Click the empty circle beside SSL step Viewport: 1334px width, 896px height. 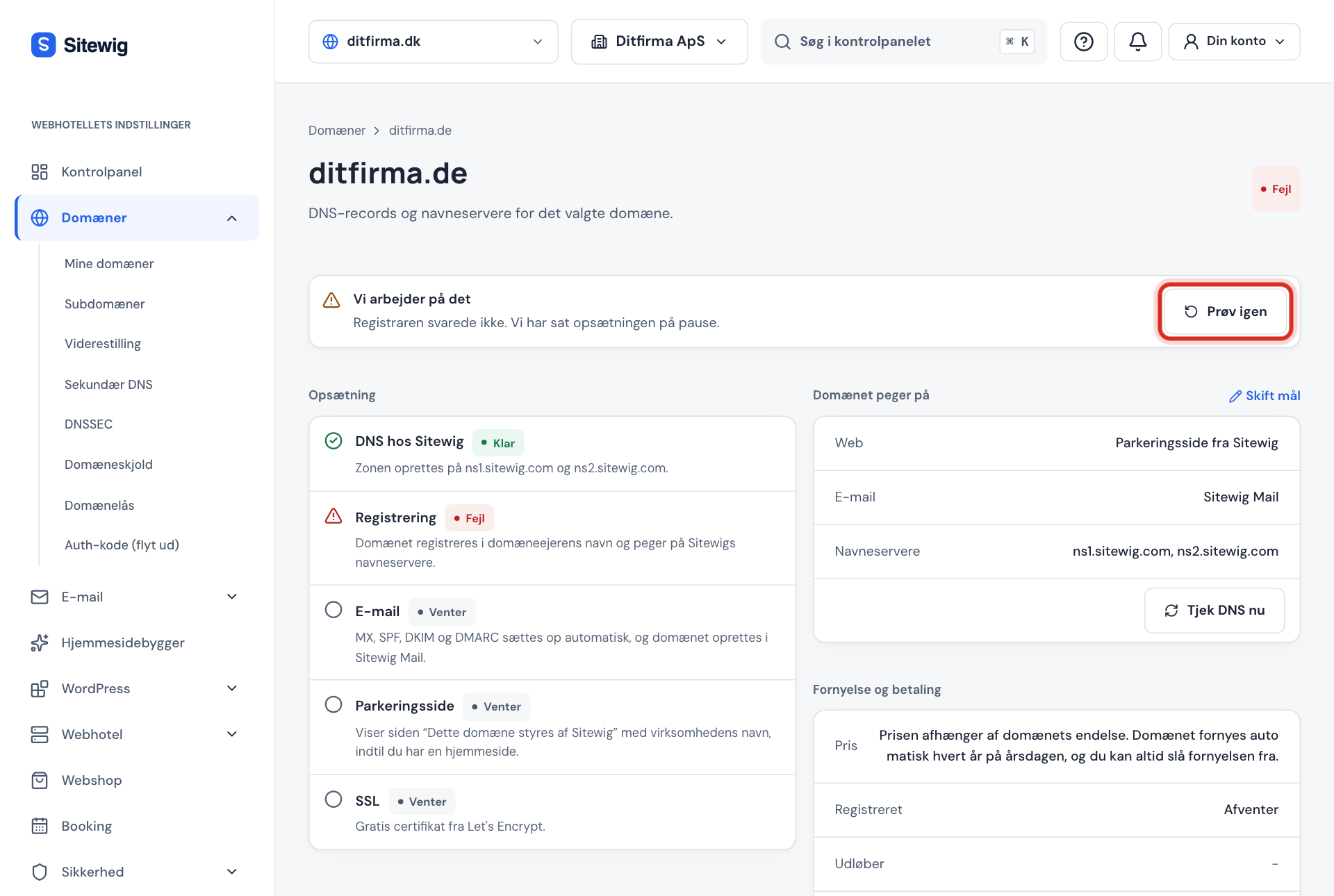333,799
